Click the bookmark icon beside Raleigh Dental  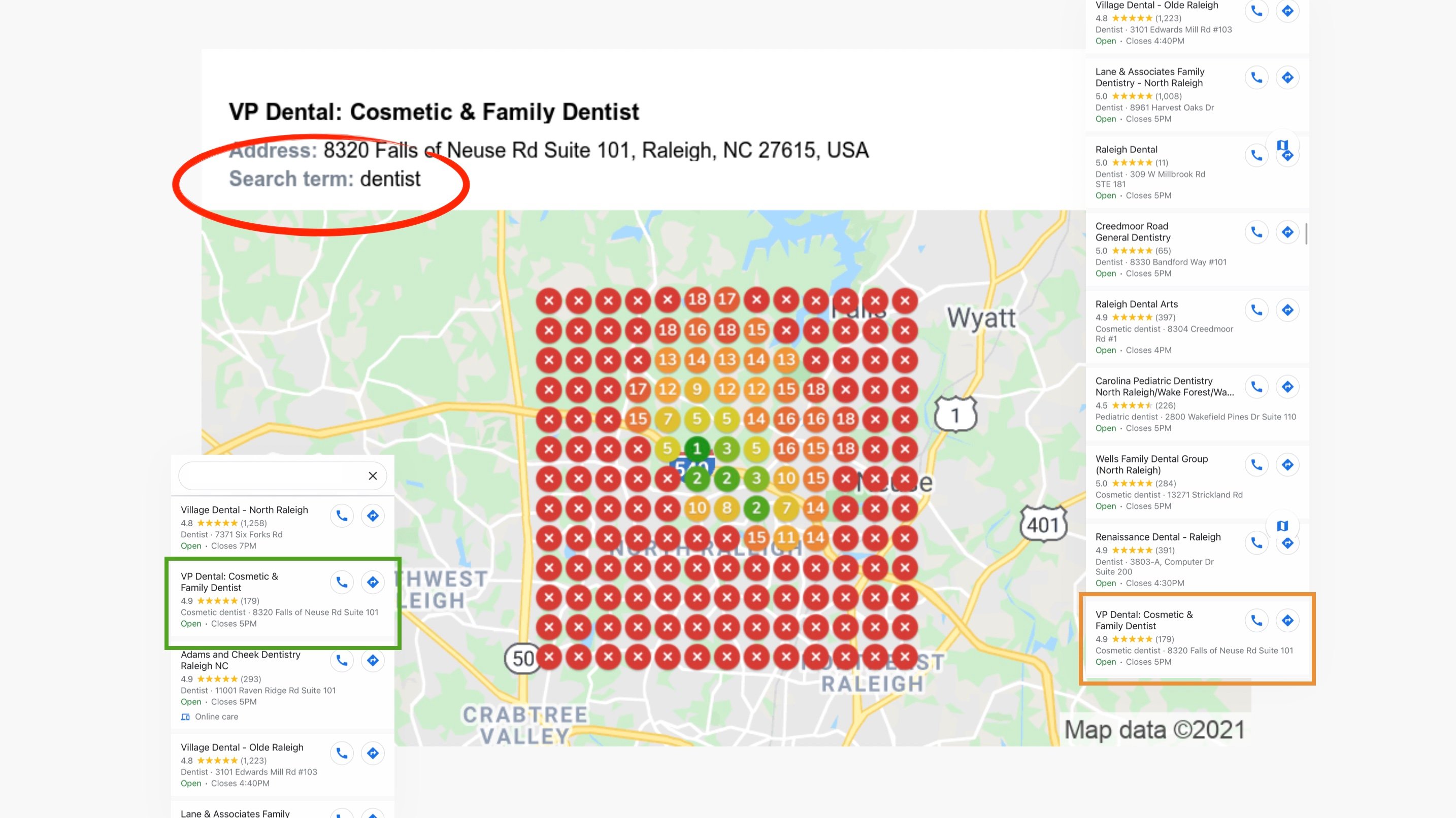1283,145
